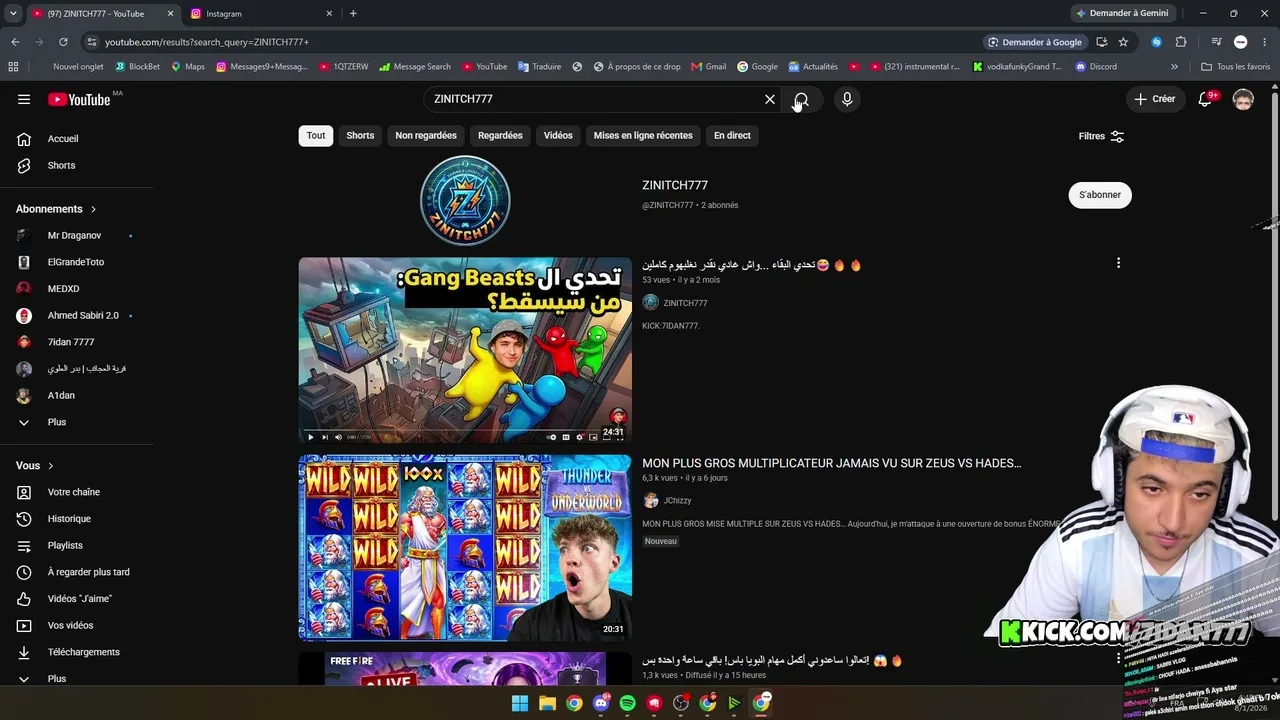This screenshot has width=1280, height=720.
Task: Select the Mises en ligne récentes chip
Action: [643, 136]
